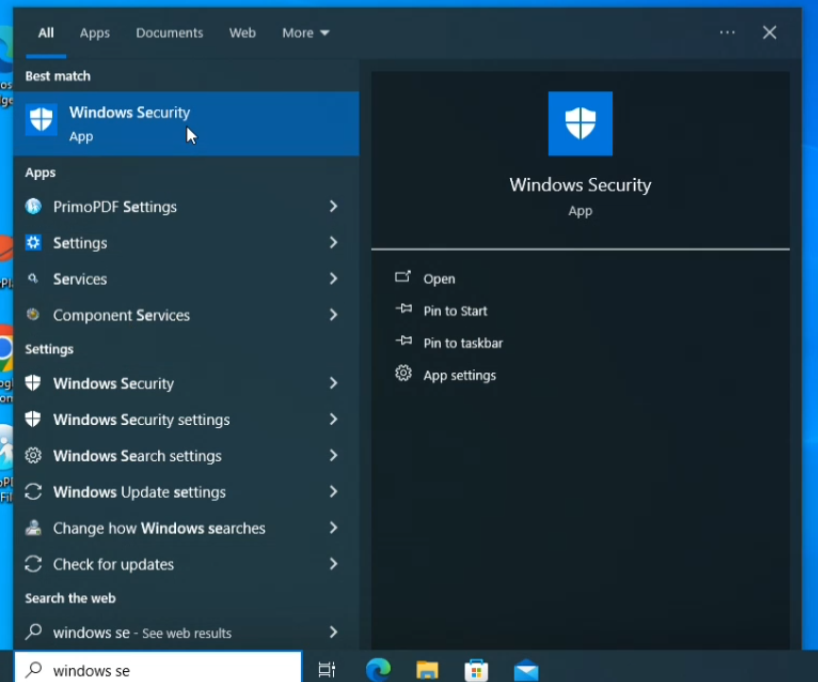Select Change how Windows searches text
The image size is (818, 682).
tap(159, 528)
